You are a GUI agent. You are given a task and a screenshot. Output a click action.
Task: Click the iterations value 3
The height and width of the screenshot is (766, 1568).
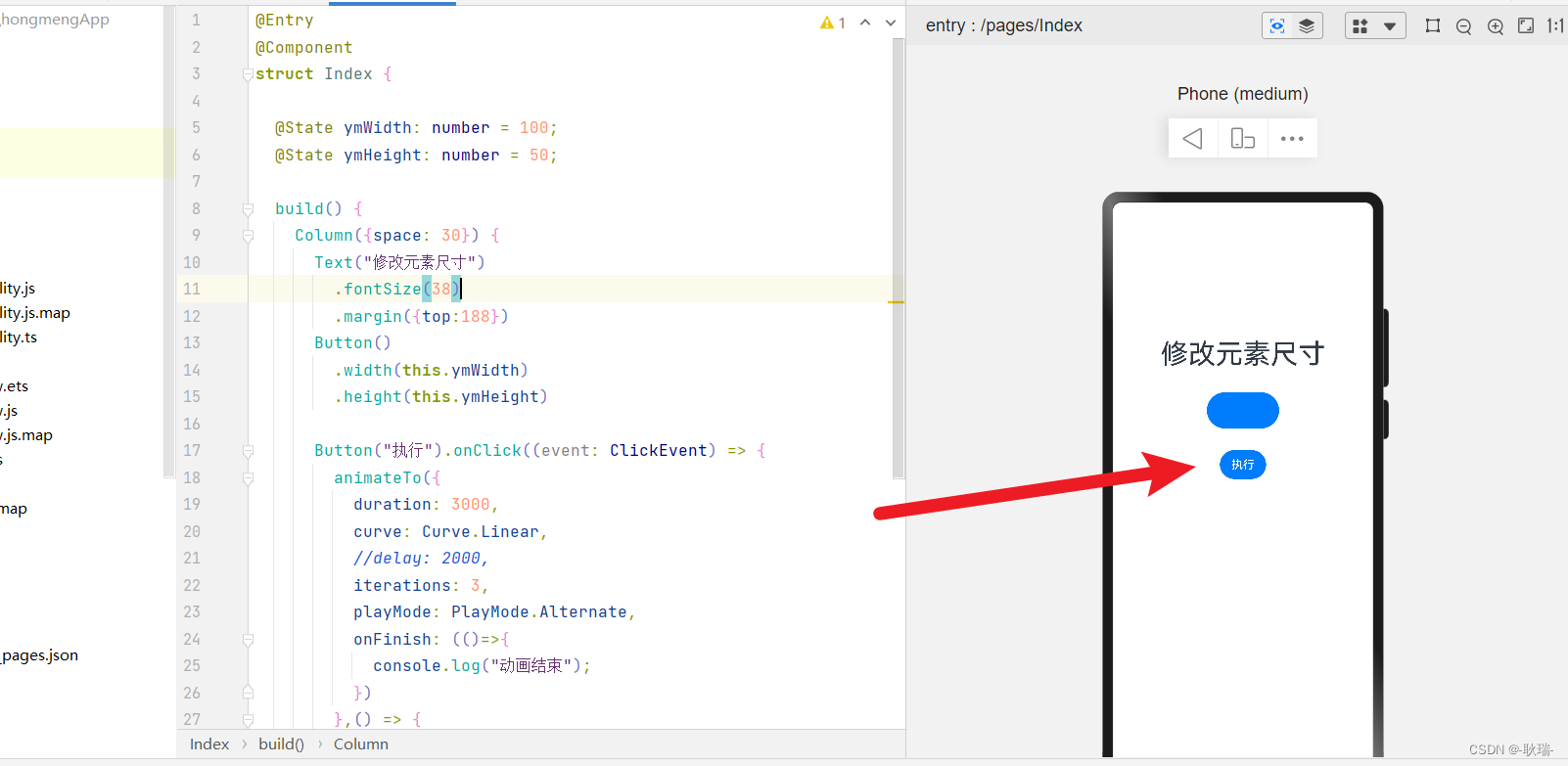click(476, 586)
